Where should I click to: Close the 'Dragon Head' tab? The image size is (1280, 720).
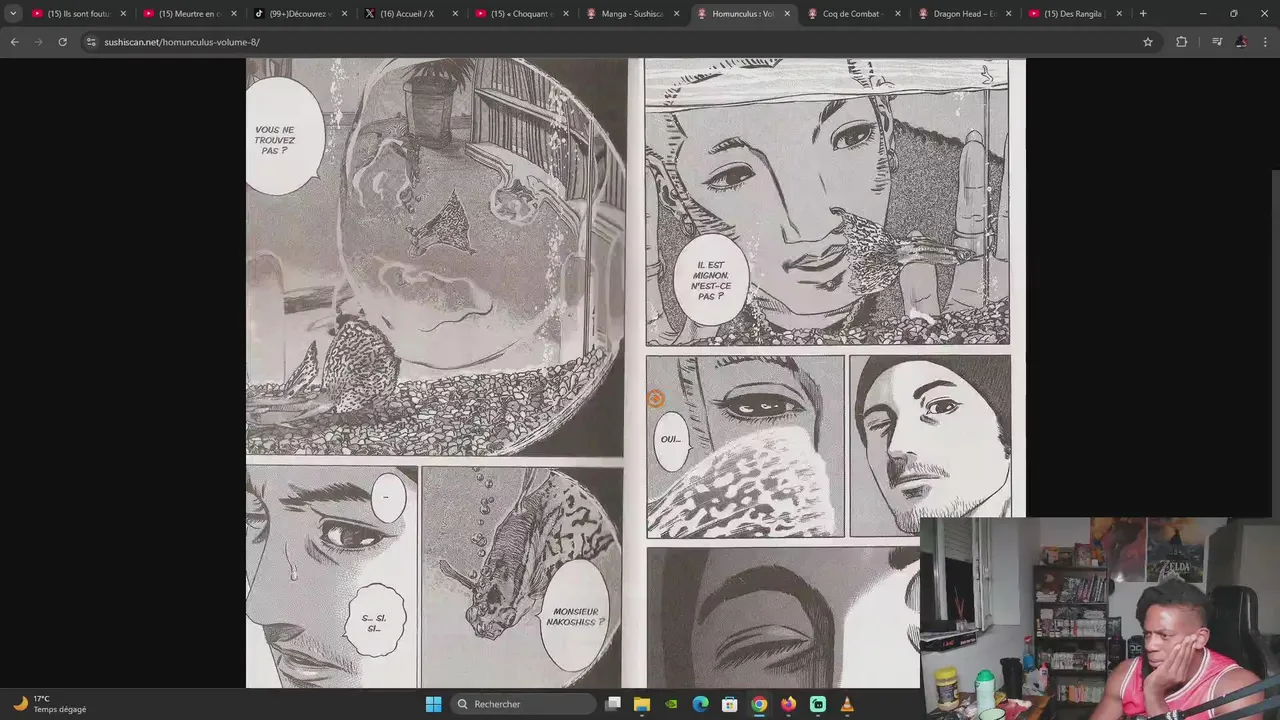pos(1008,14)
